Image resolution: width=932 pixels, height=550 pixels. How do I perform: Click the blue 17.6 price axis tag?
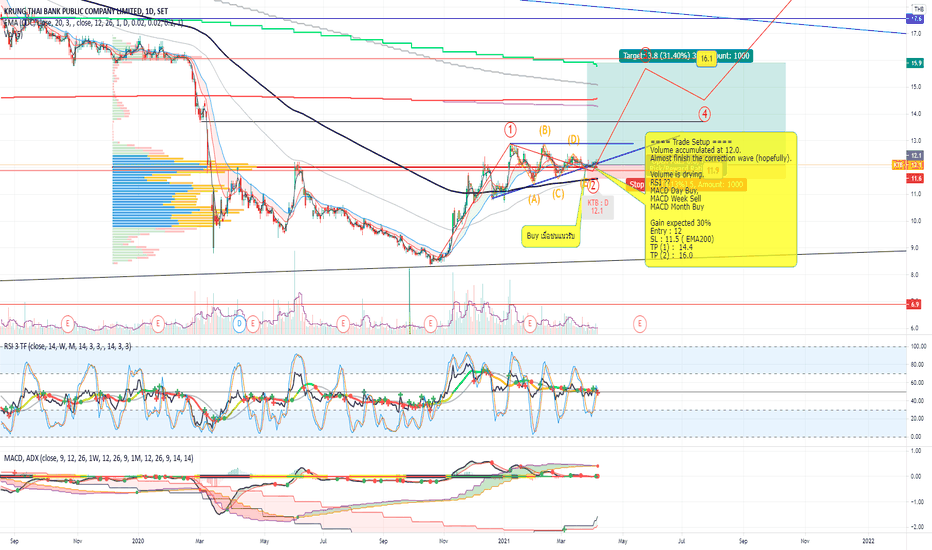(x=916, y=19)
